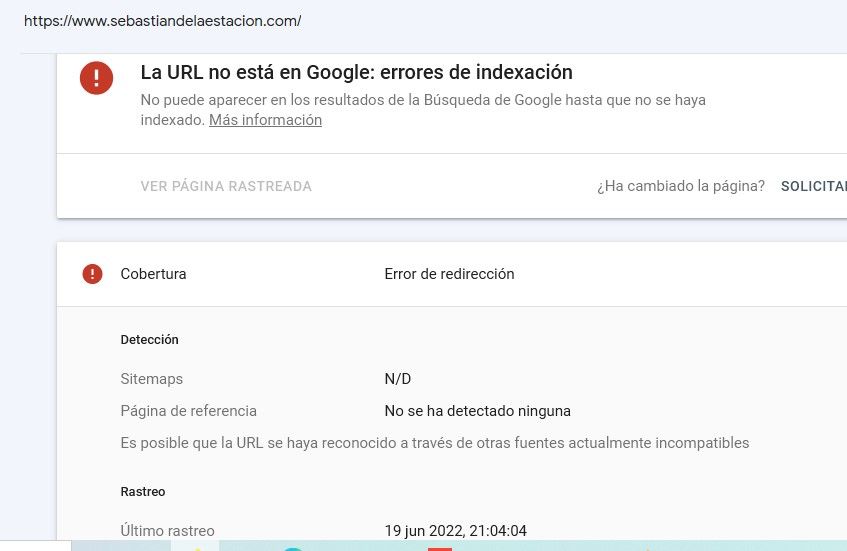
Task: Collapse the Cobertura row
Action: coord(452,274)
